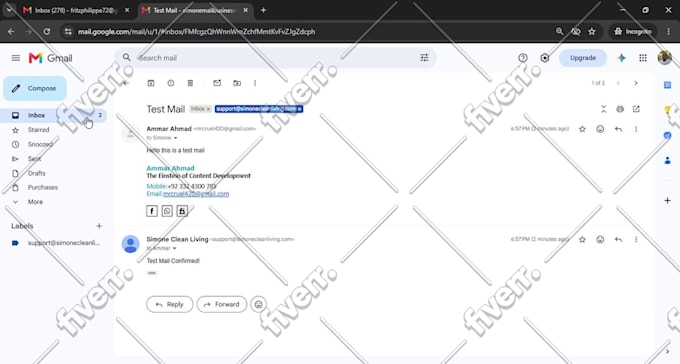
Task: Delete this conversation trash icon
Action: [x=190, y=83]
